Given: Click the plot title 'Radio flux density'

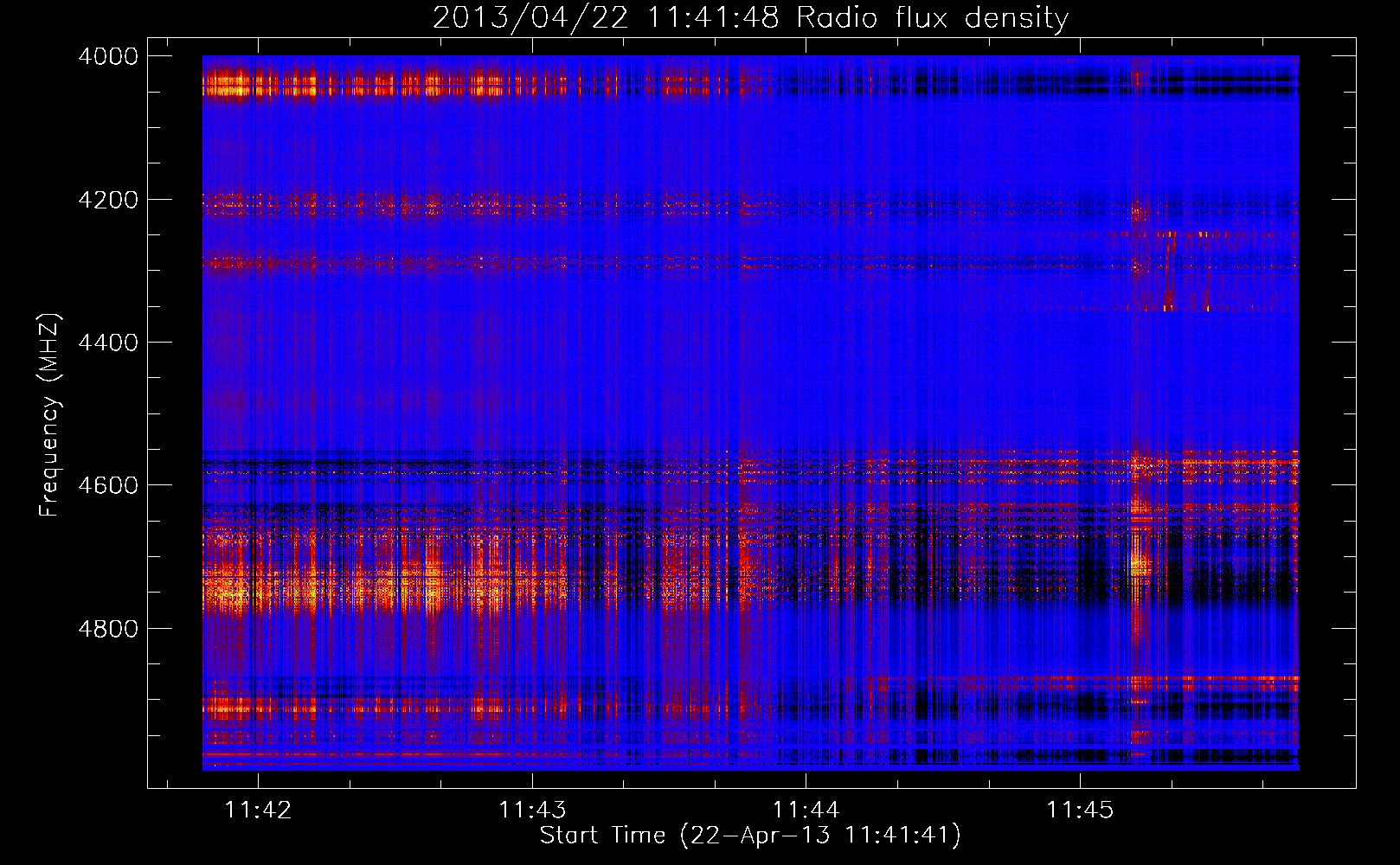Looking at the screenshot, I should point(933,17).
